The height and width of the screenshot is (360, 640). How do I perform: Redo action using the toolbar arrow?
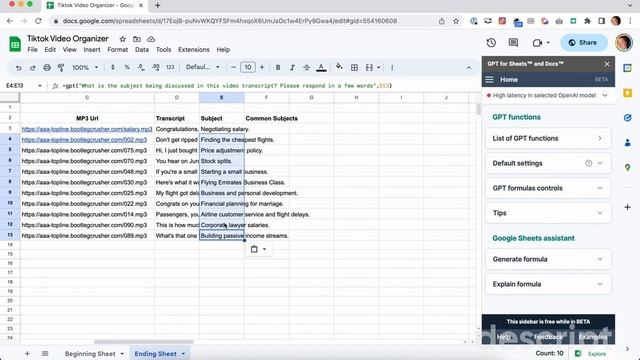pyautogui.click(x=33, y=68)
